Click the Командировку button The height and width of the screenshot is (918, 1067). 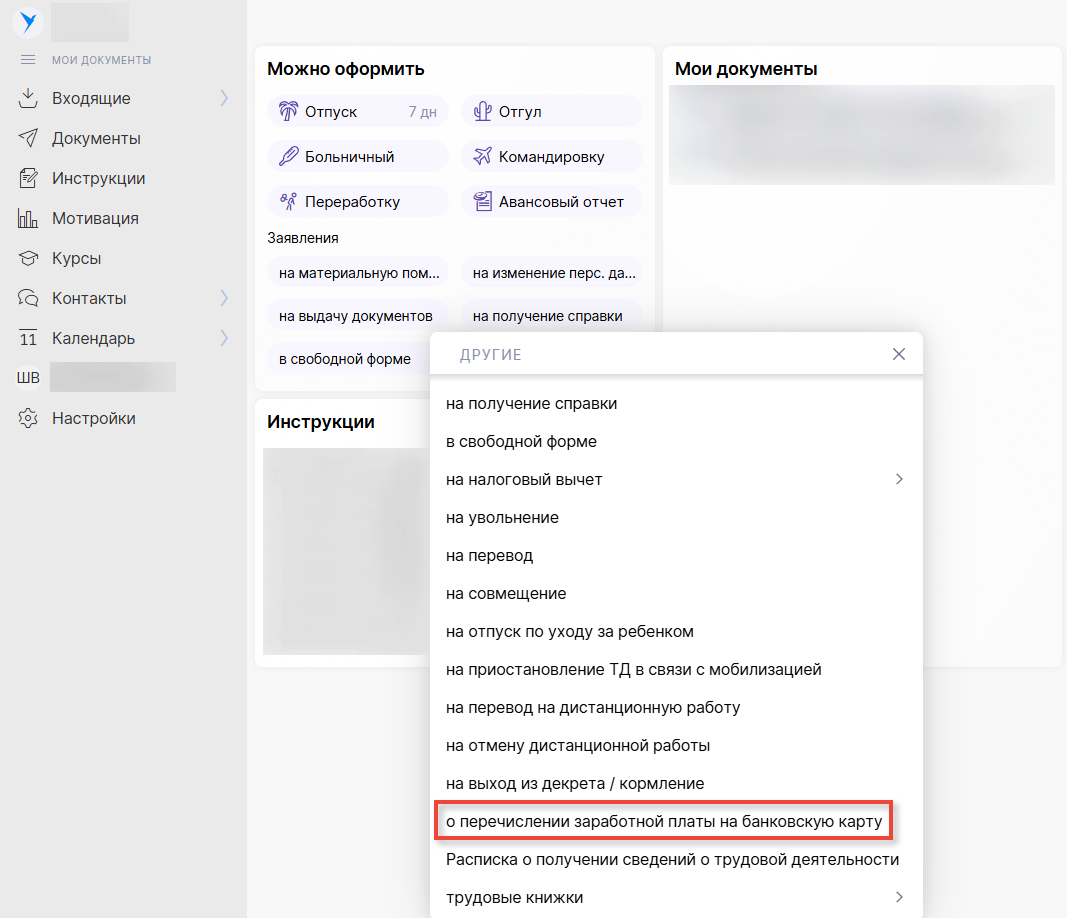pos(551,157)
